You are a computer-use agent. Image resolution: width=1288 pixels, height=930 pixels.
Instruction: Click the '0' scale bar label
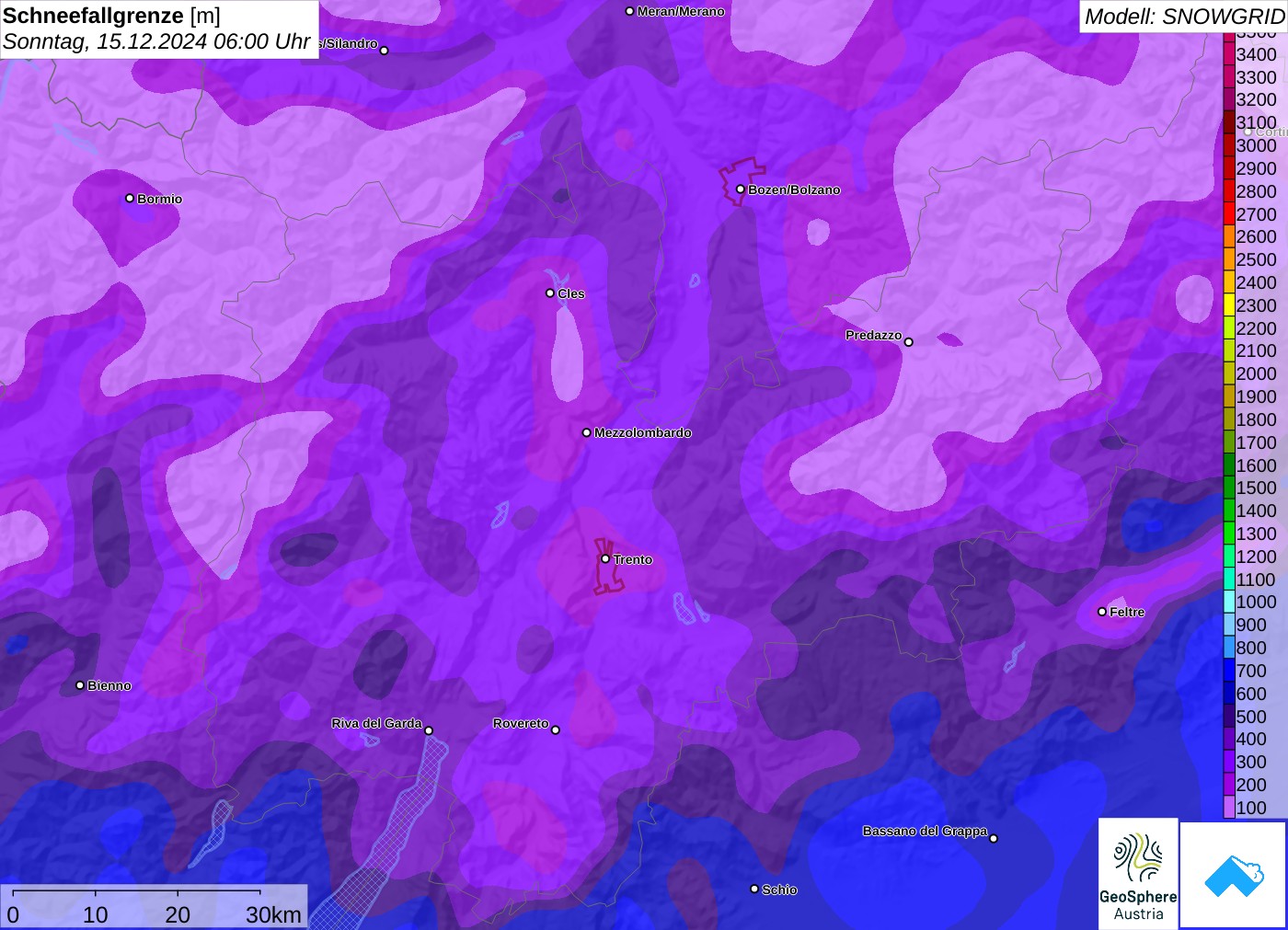pos(13,915)
